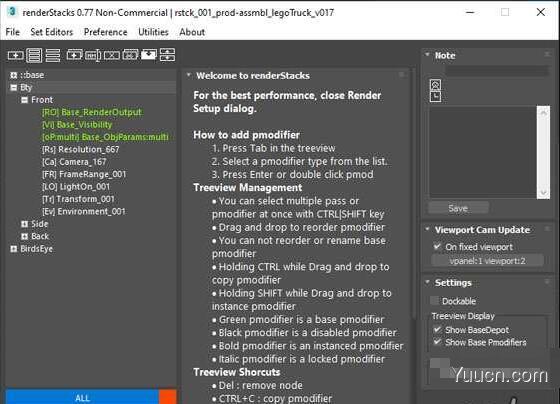560x404 pixels.
Task: Click the blue ALL button
Action: coord(82,397)
